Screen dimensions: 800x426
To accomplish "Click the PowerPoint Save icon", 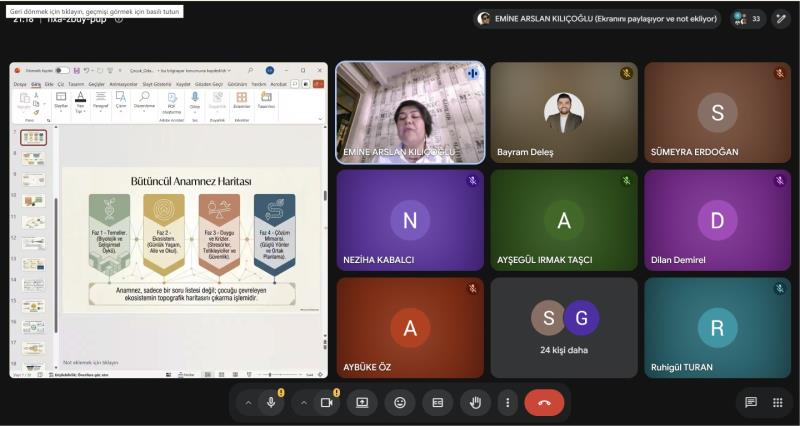I will 77,70.
